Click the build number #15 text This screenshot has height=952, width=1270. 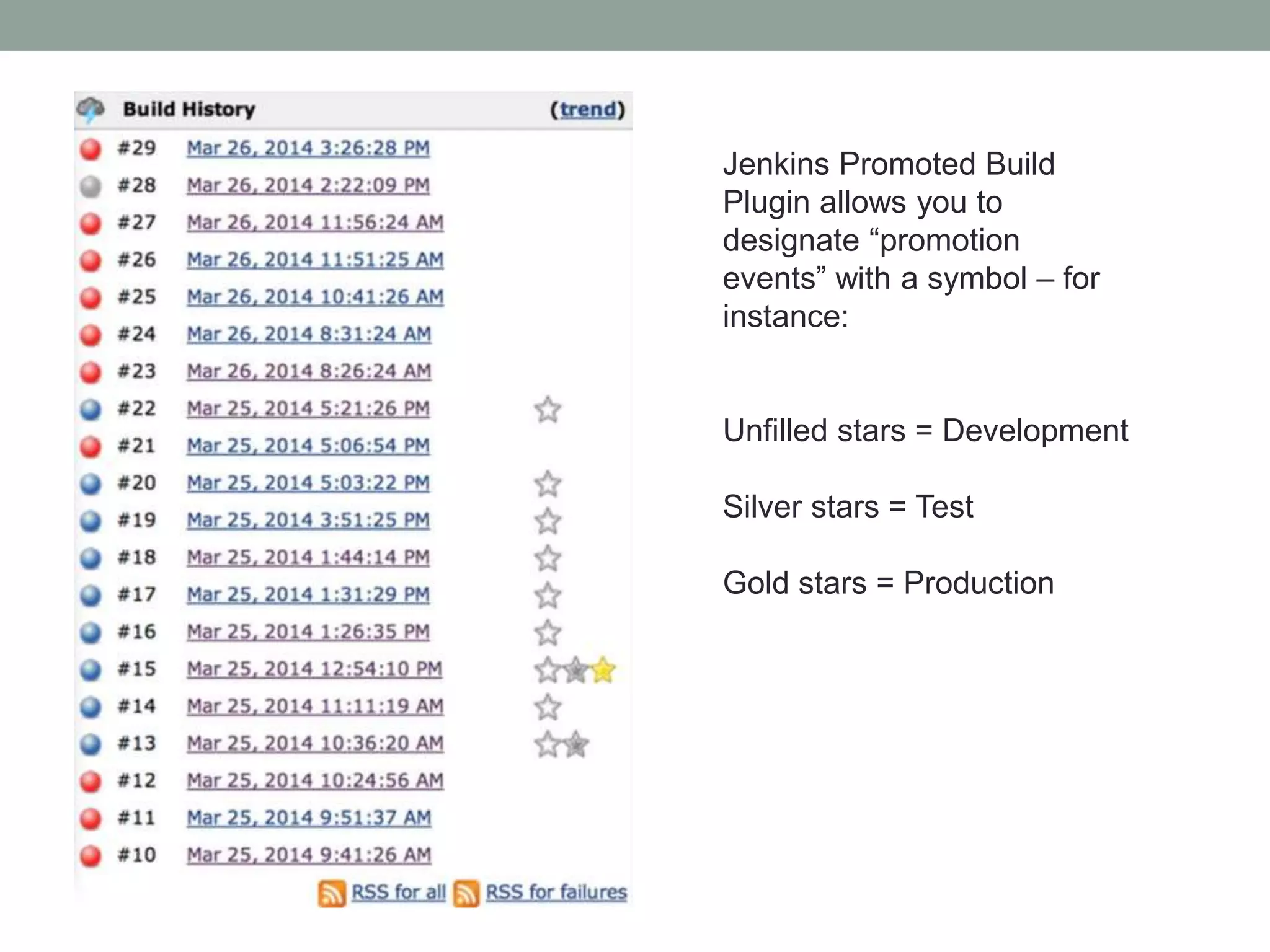point(137,669)
